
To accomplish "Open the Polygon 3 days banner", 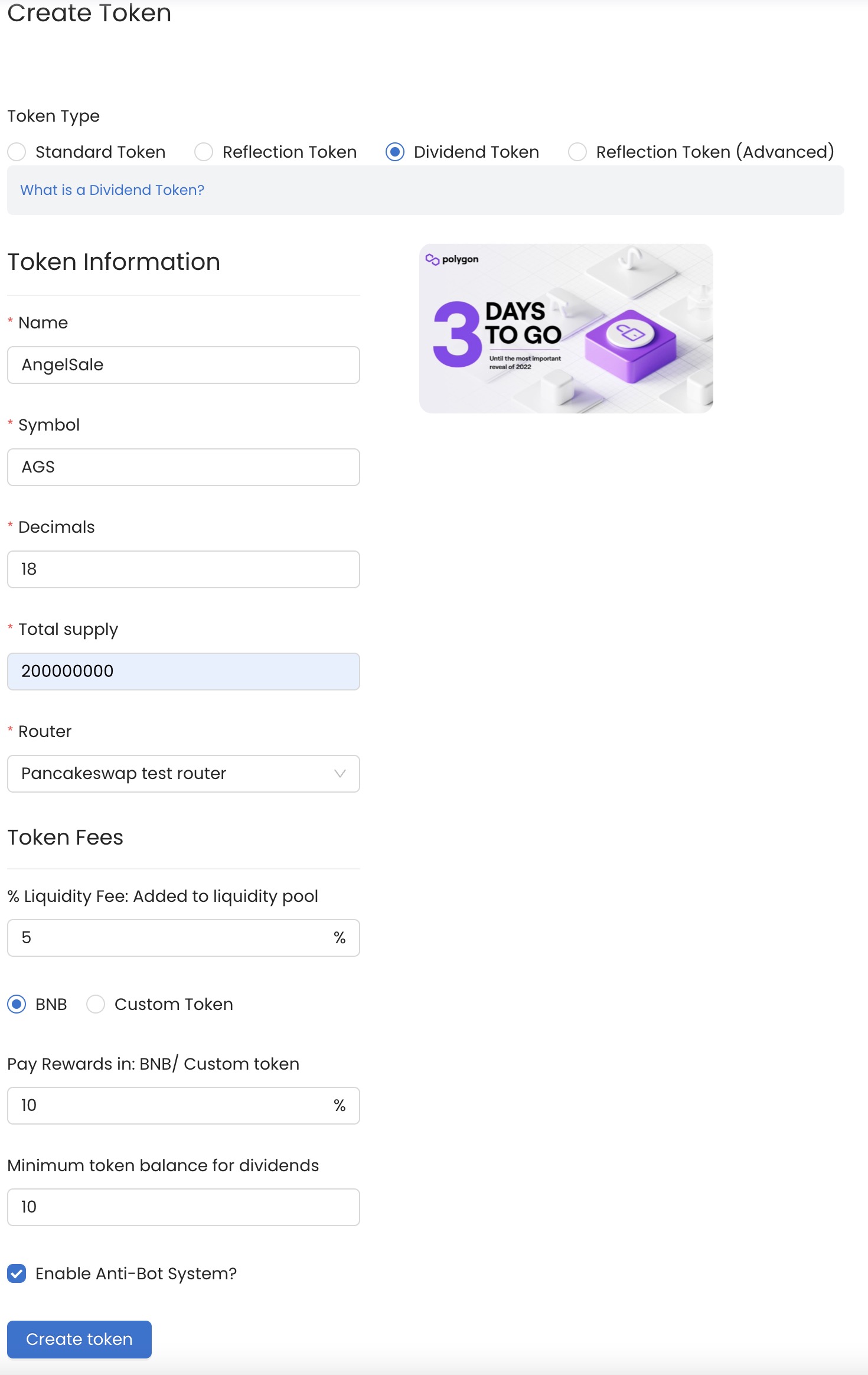I will 566,328.
